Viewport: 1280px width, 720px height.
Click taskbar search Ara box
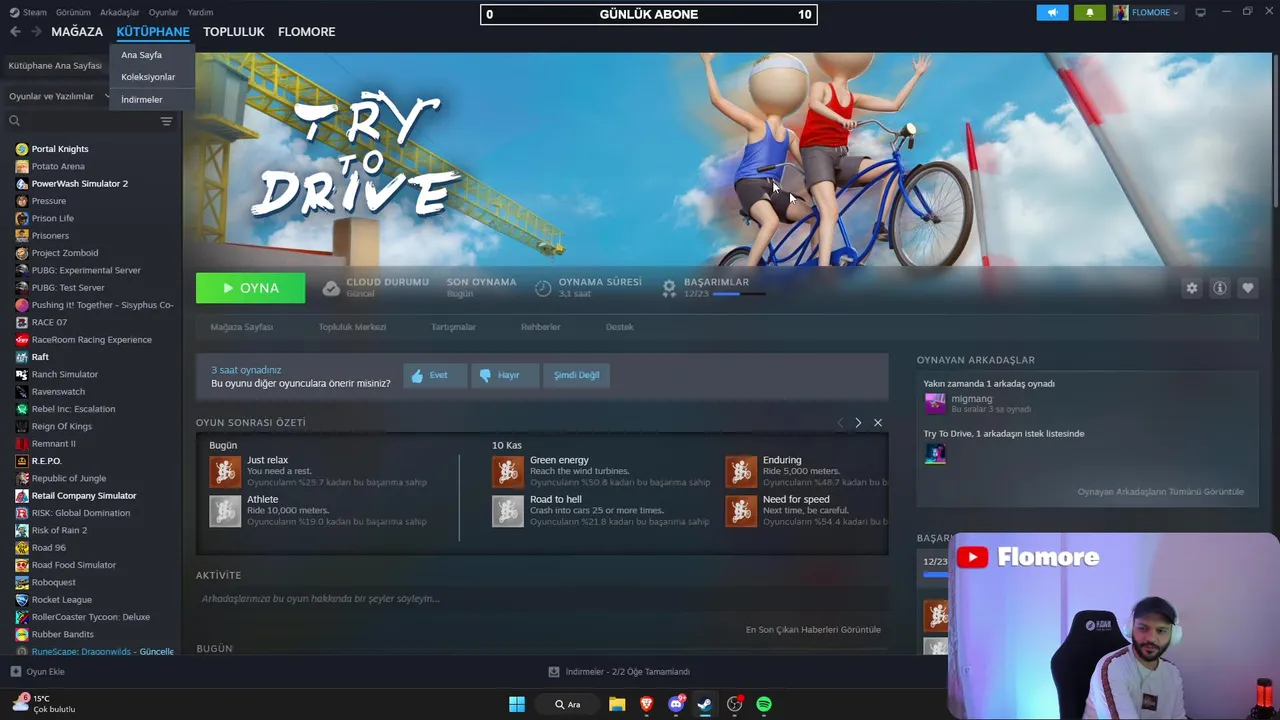coord(567,704)
